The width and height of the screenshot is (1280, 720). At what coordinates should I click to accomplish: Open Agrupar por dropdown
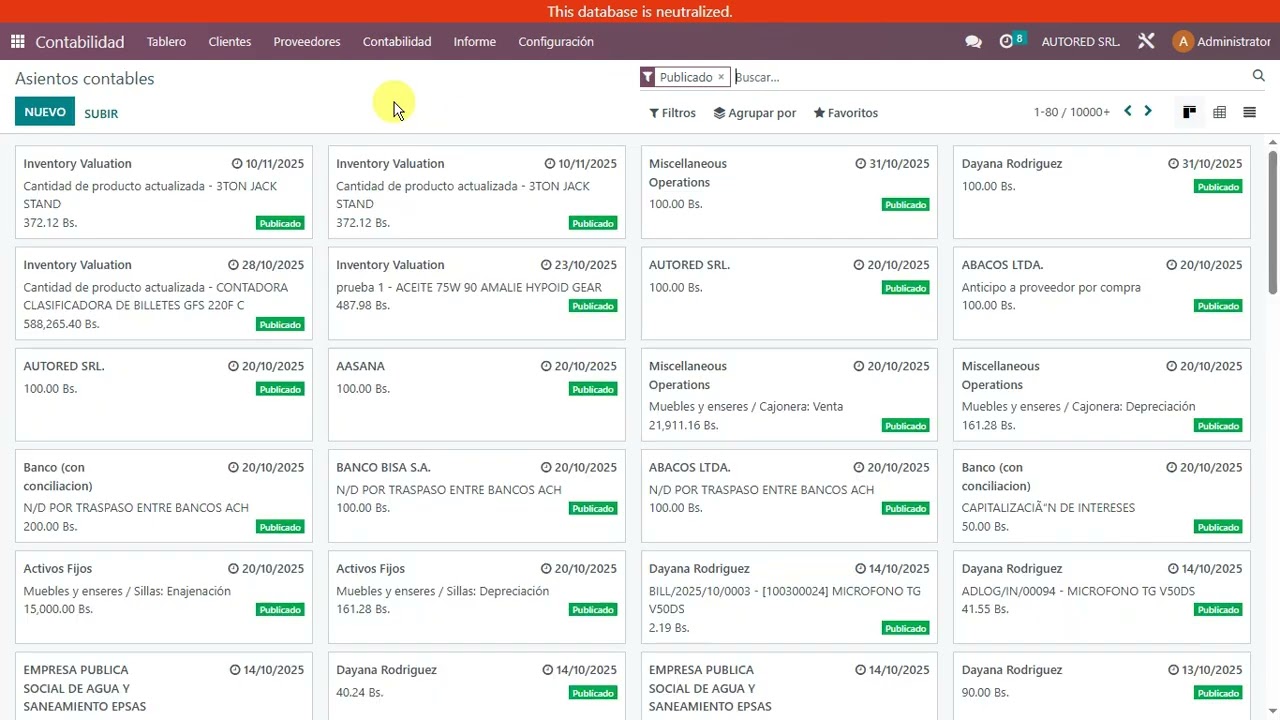(755, 113)
